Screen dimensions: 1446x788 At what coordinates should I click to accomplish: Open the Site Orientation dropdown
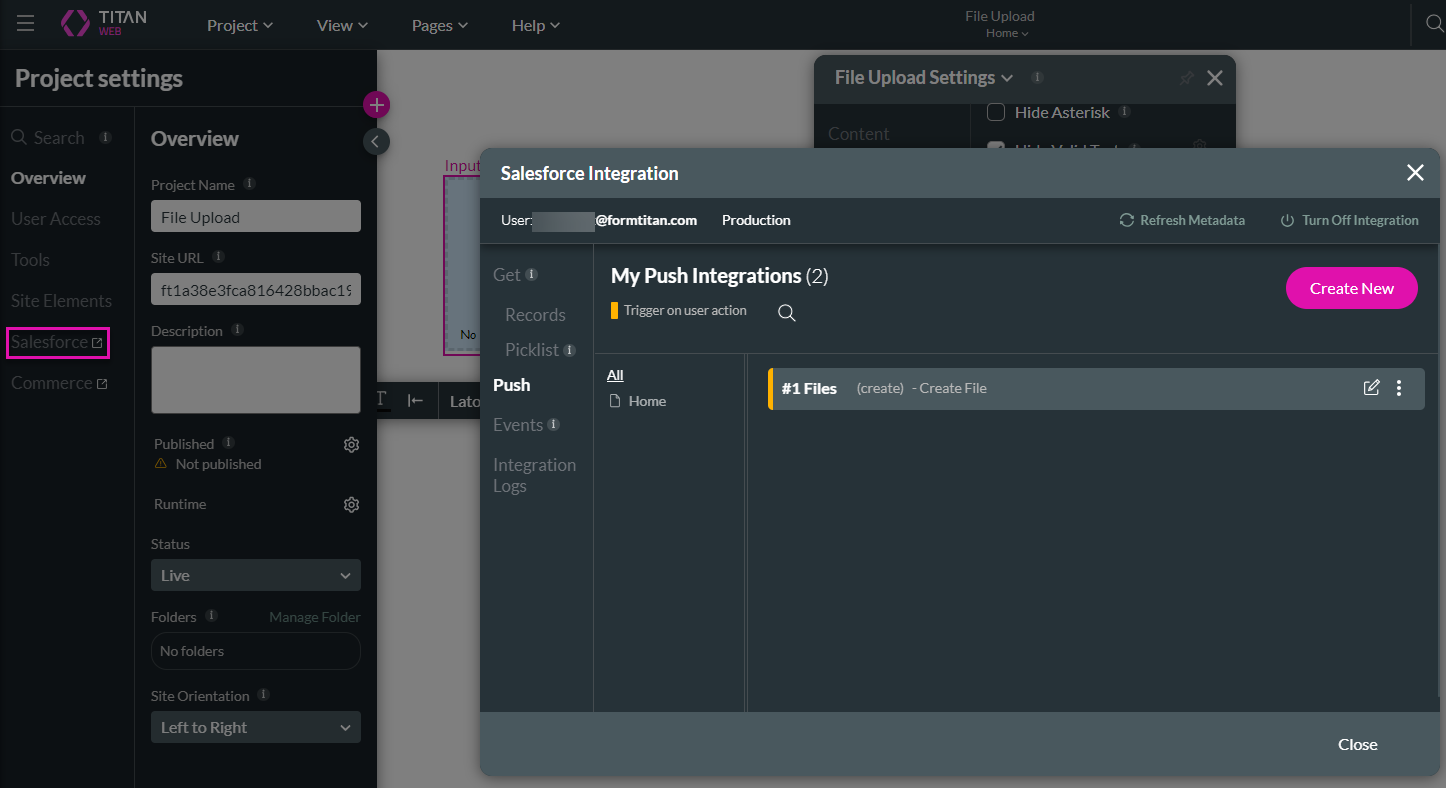point(255,727)
